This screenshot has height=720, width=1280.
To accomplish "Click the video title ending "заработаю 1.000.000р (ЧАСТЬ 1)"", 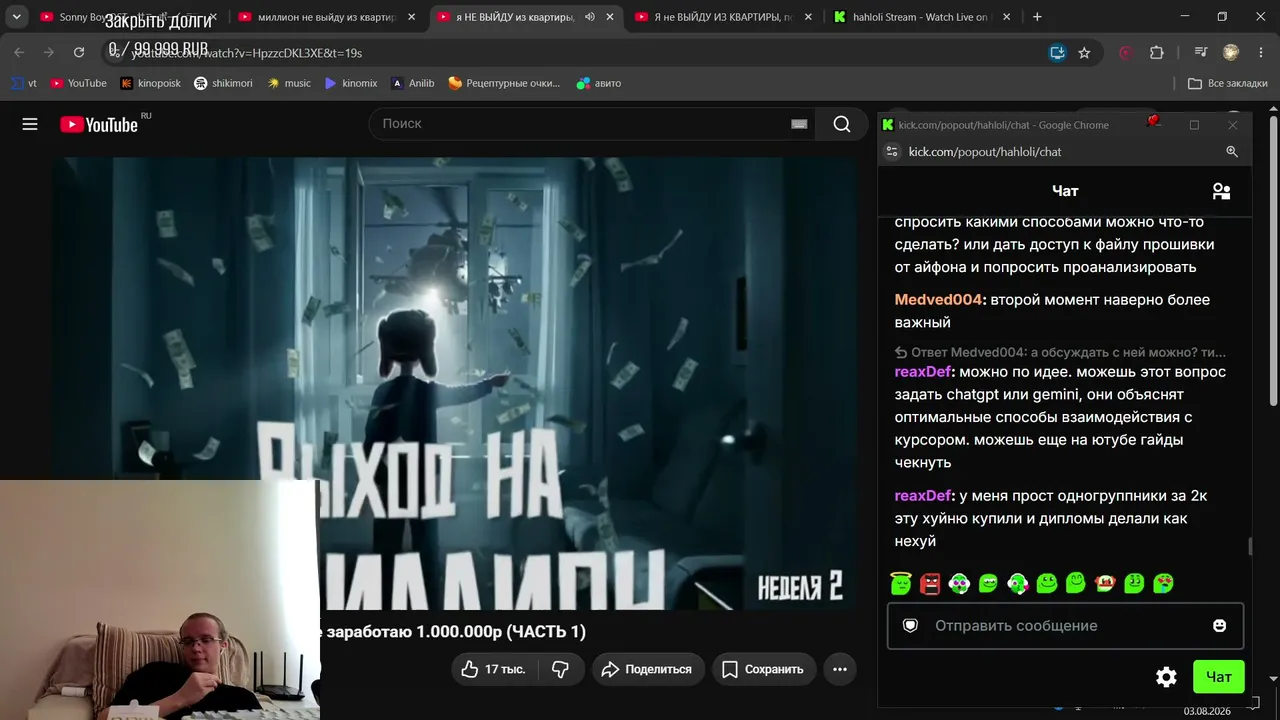I will [x=453, y=631].
